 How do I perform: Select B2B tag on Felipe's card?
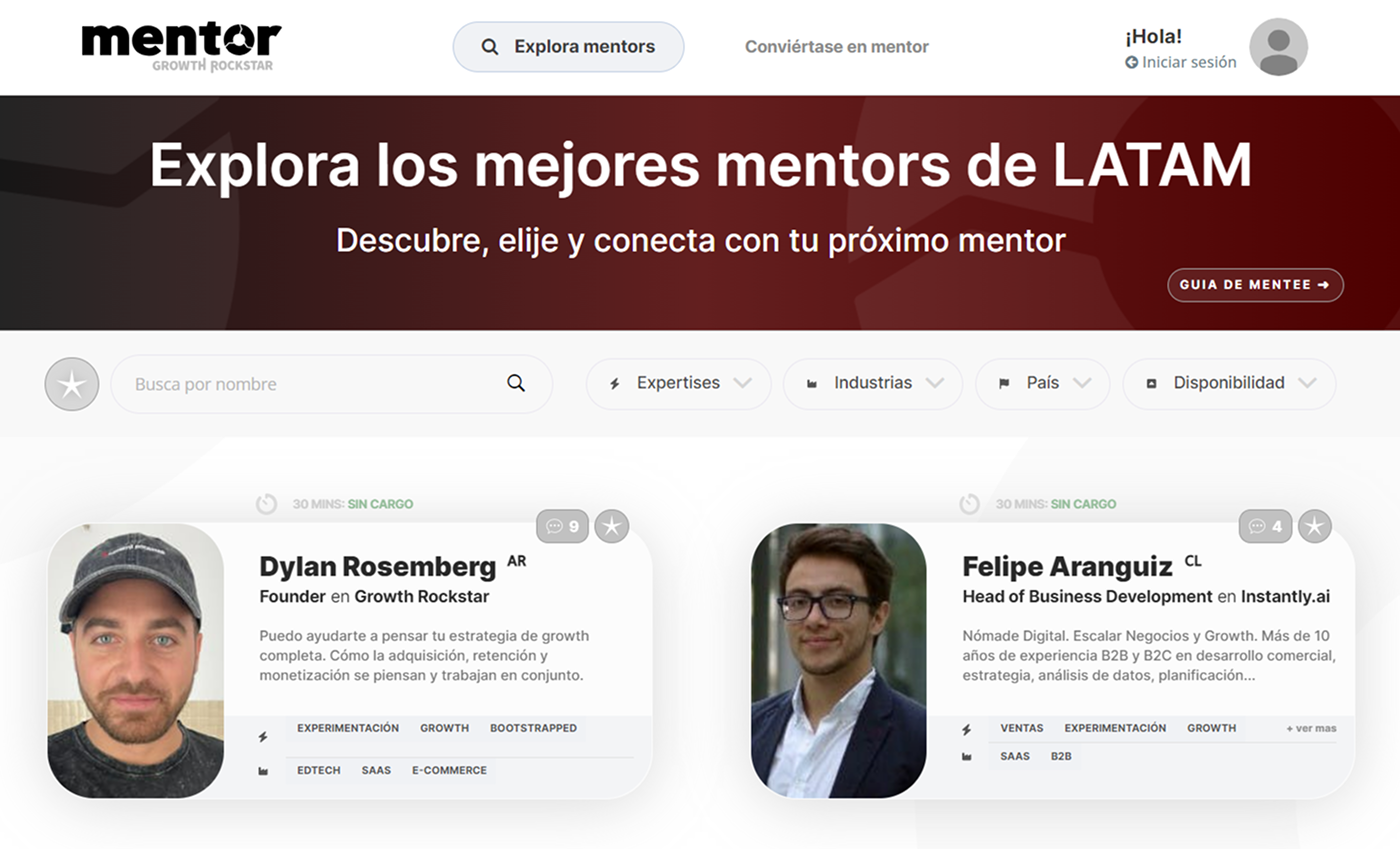(1061, 756)
